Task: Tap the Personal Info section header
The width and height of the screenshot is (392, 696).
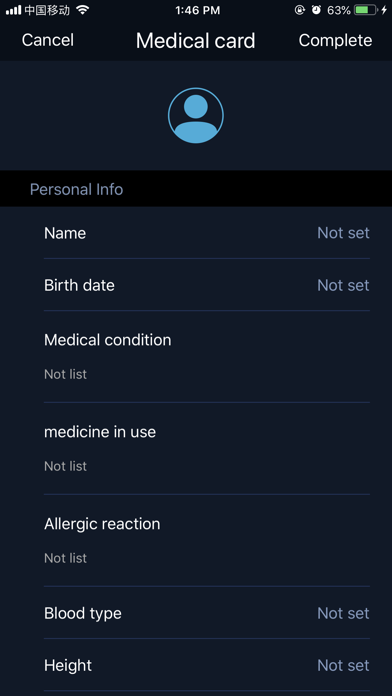Action: point(76,190)
